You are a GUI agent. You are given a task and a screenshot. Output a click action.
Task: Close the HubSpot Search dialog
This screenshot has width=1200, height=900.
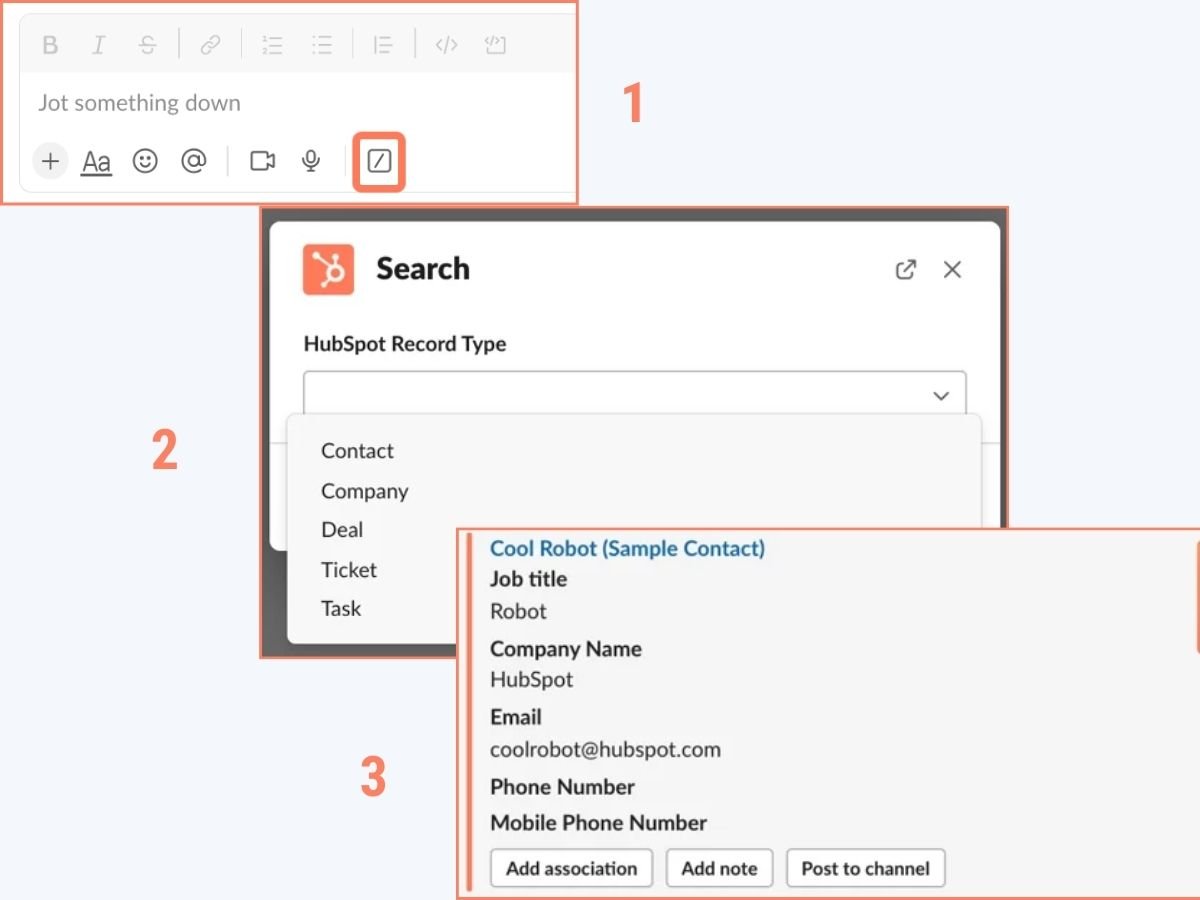[x=952, y=270]
